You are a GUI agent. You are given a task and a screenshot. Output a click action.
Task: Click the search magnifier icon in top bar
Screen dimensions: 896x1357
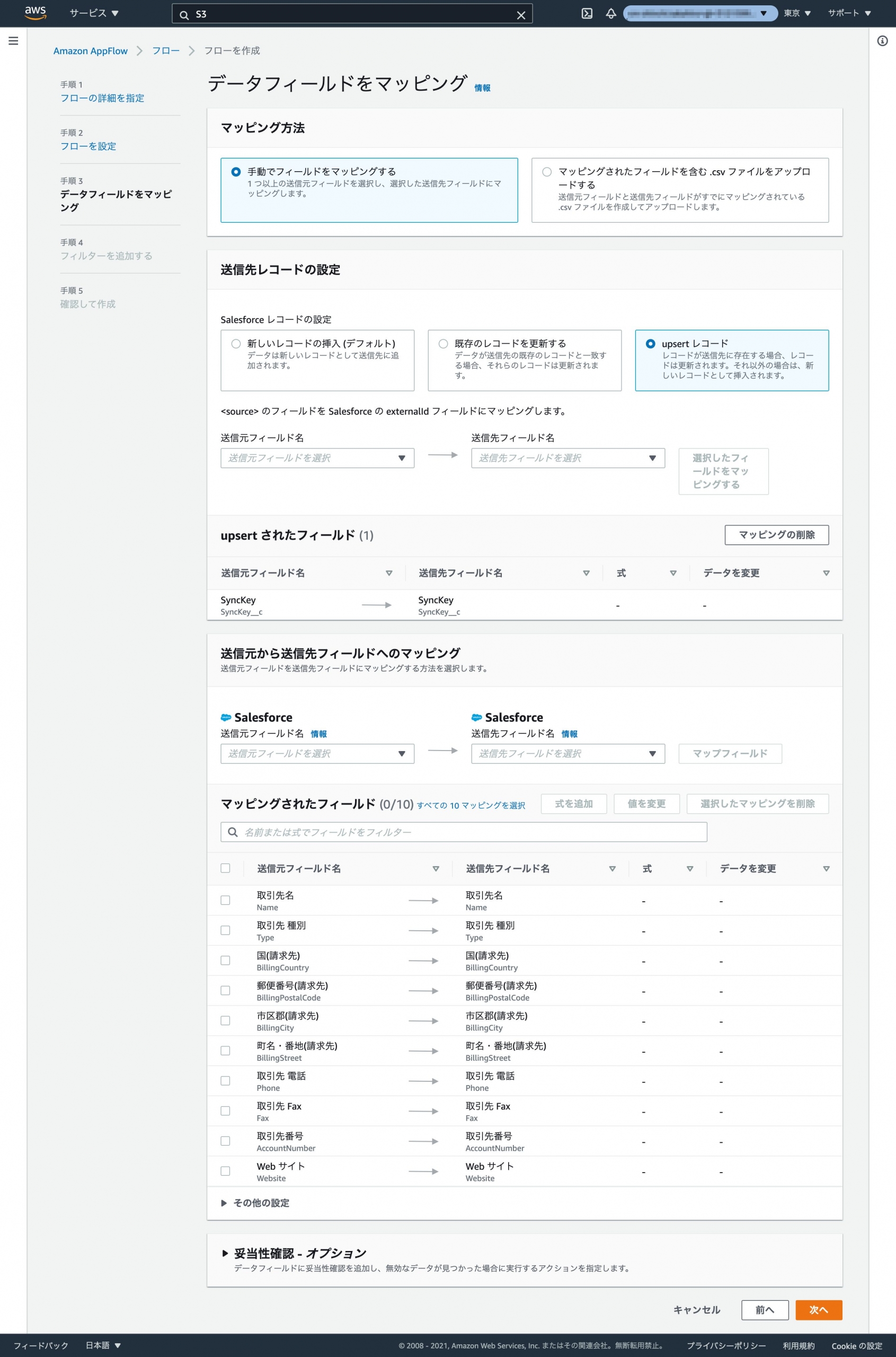(x=184, y=15)
